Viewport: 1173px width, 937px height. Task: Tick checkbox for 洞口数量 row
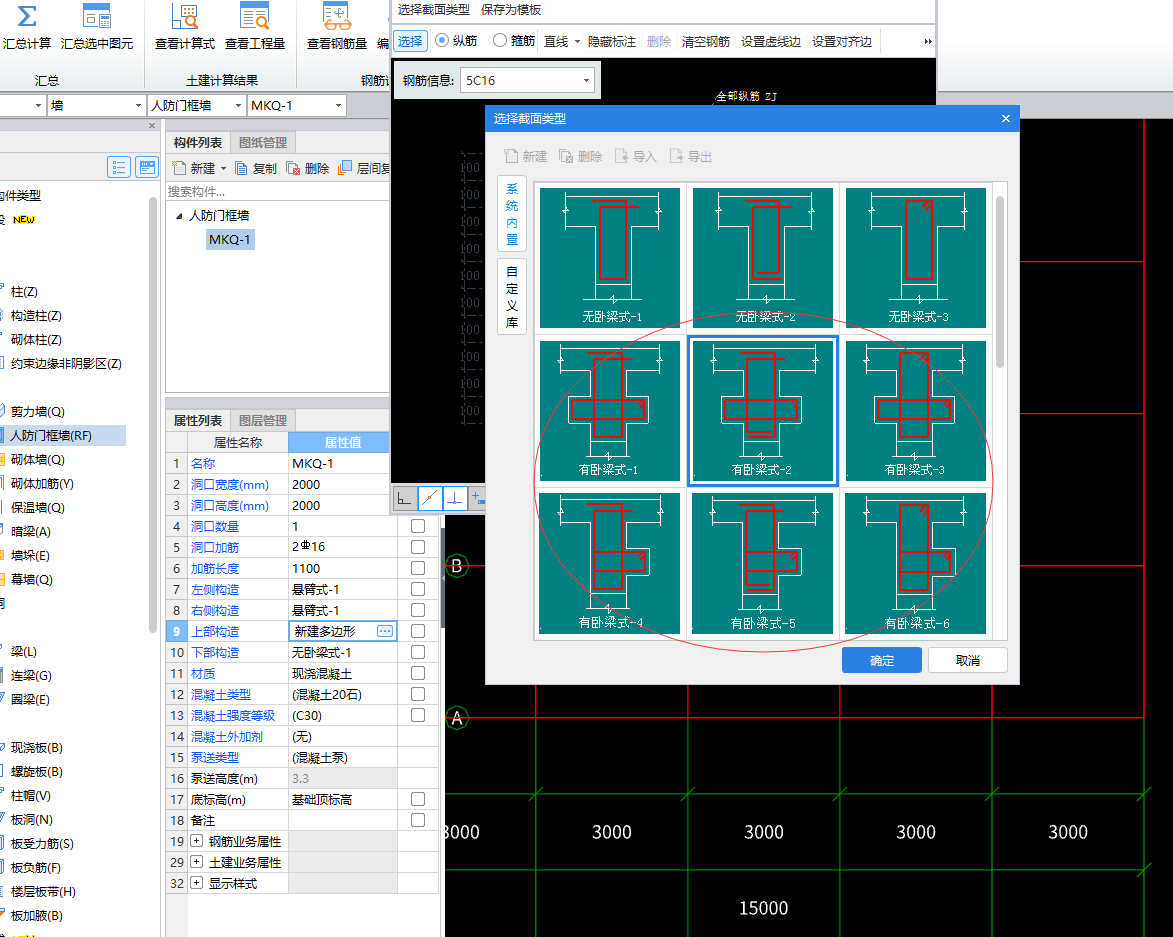417,526
